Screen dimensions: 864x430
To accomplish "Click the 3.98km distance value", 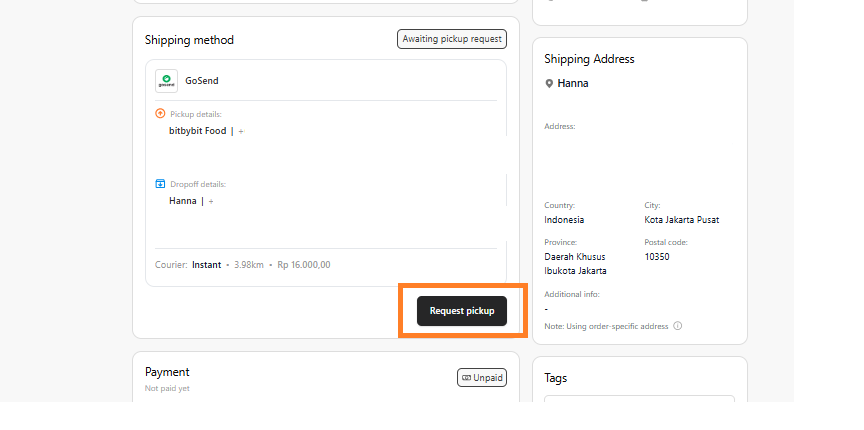I will tap(249, 265).
